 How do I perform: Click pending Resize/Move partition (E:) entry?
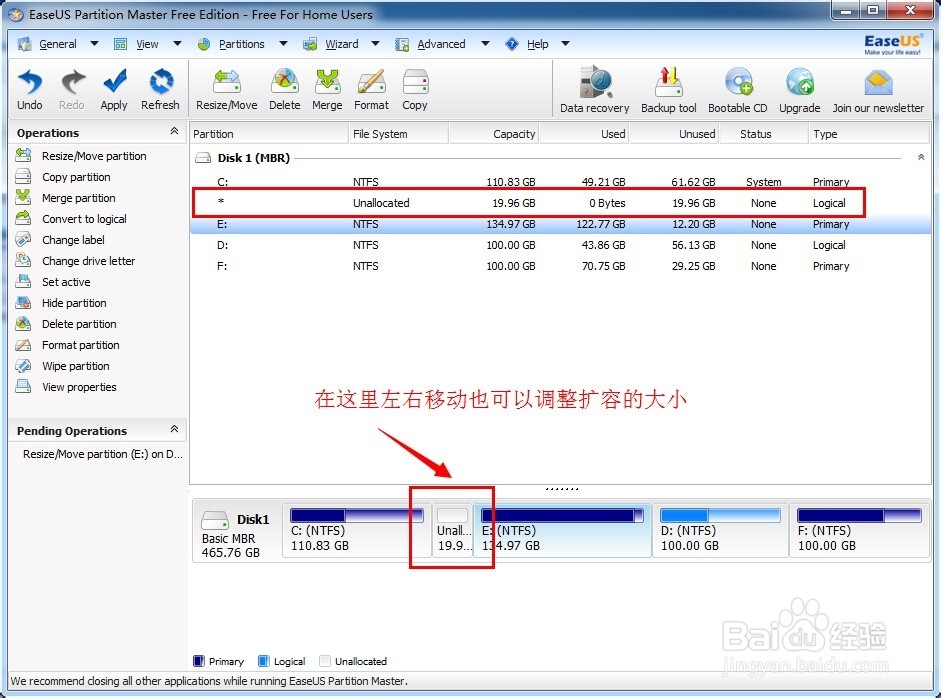coord(102,454)
